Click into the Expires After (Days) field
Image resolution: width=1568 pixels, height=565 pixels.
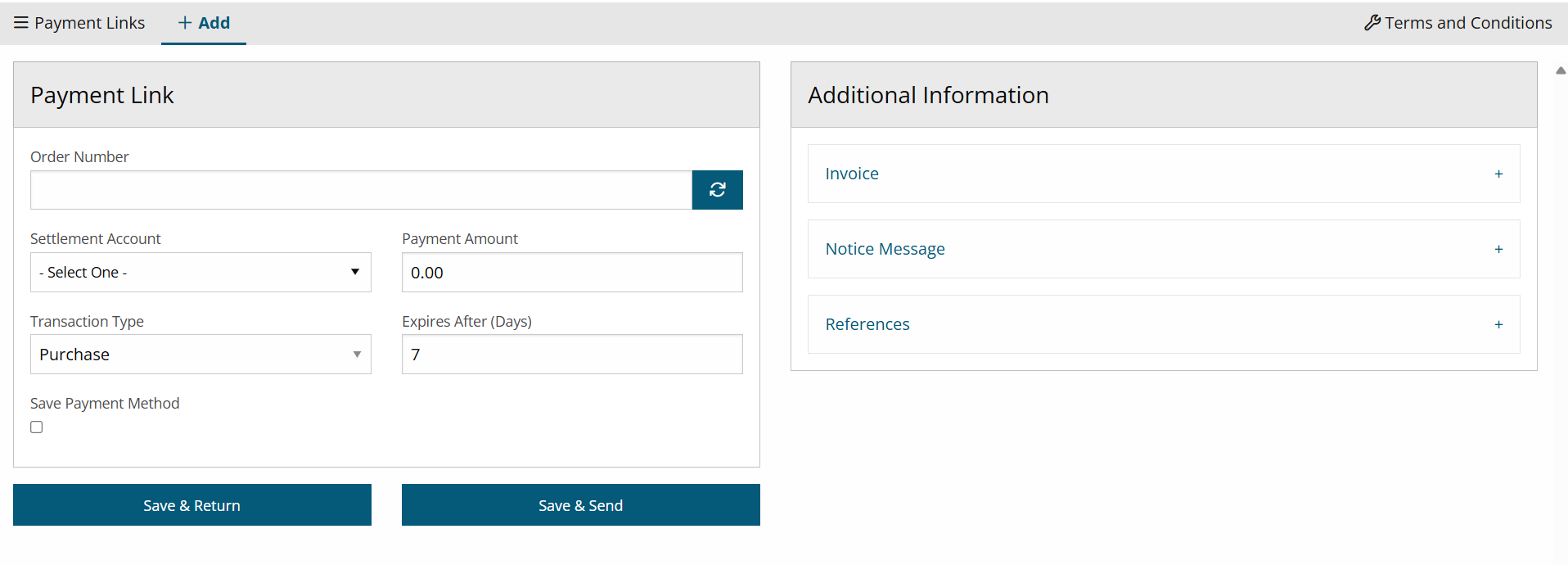pyautogui.click(x=572, y=355)
